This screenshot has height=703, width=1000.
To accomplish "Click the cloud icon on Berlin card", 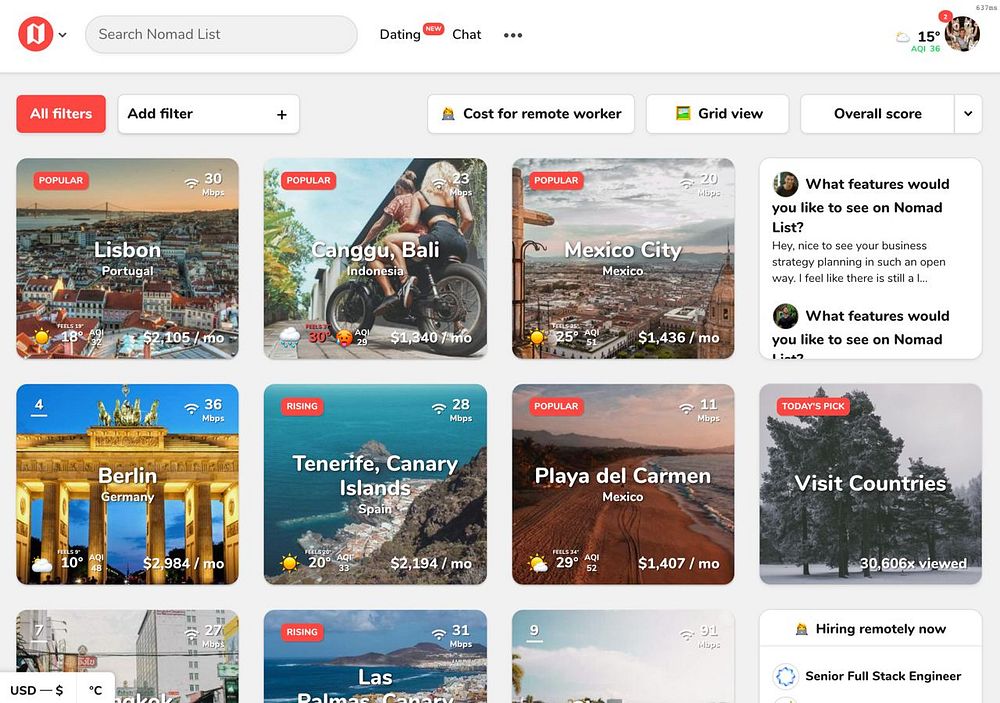I will (x=42, y=565).
